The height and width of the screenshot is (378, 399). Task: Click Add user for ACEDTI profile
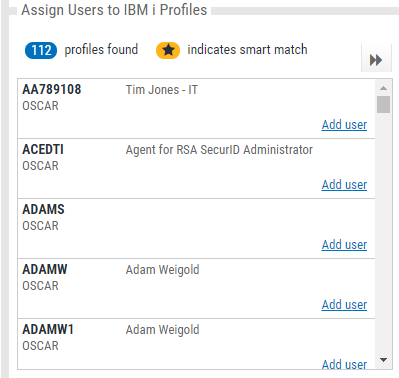click(344, 184)
